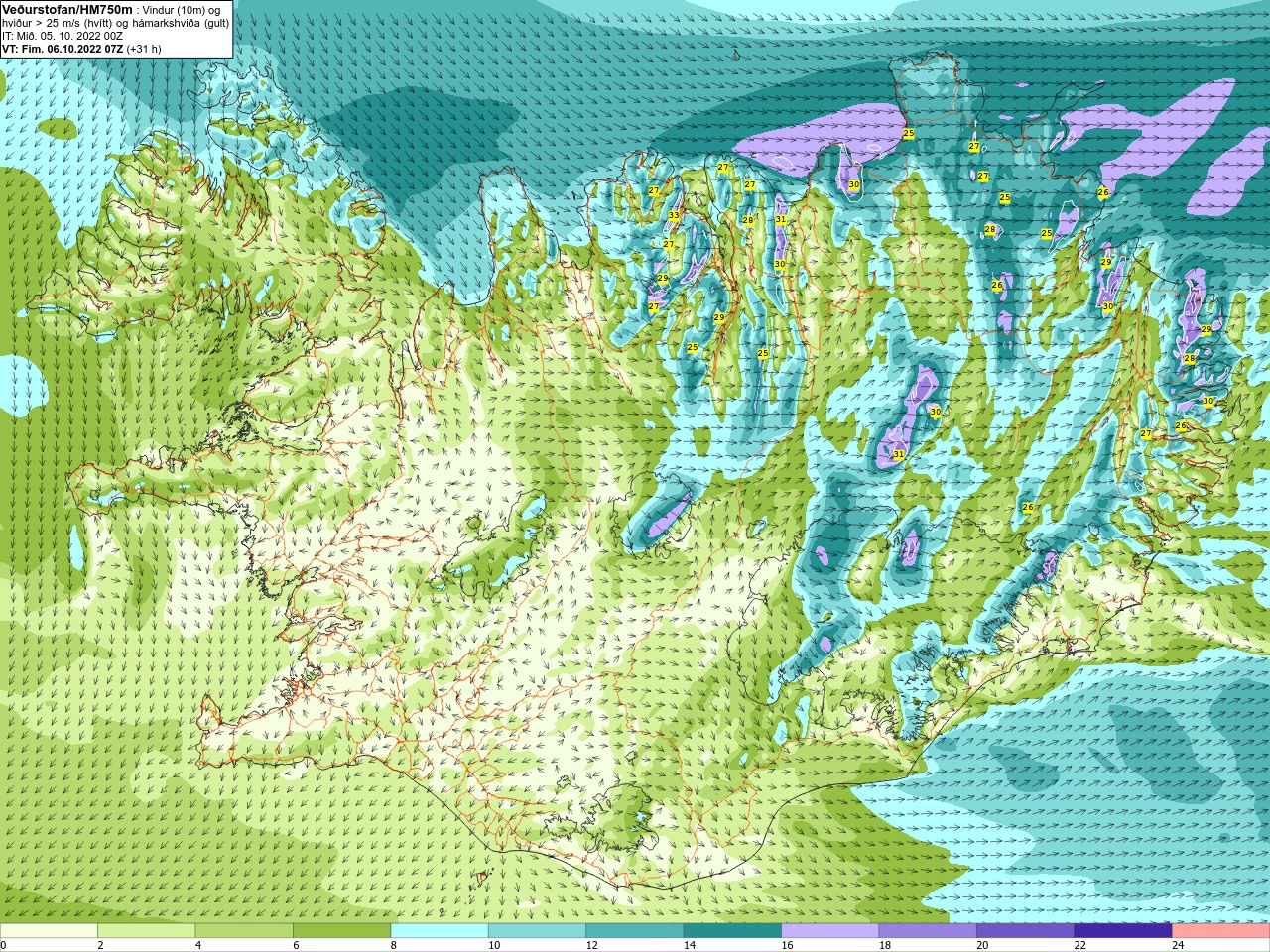
Task: Click the 10–12 m/s turquoise legend swatch
Action: coord(537,931)
